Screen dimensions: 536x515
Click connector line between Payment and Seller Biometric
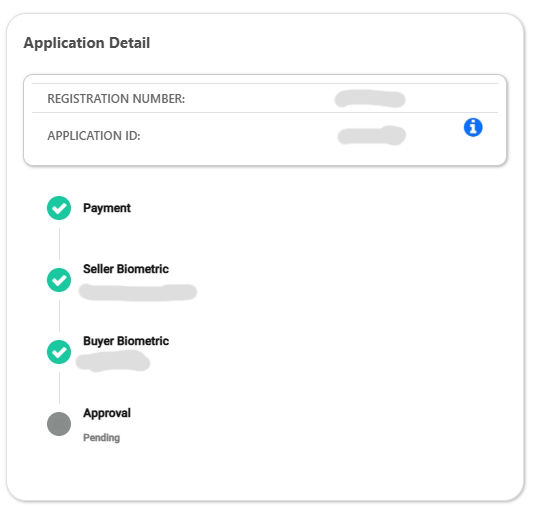click(59, 244)
